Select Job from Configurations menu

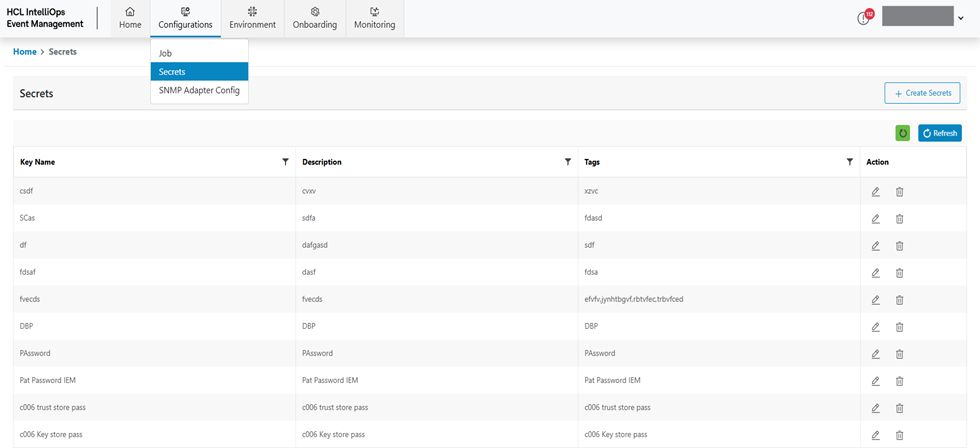tap(166, 53)
